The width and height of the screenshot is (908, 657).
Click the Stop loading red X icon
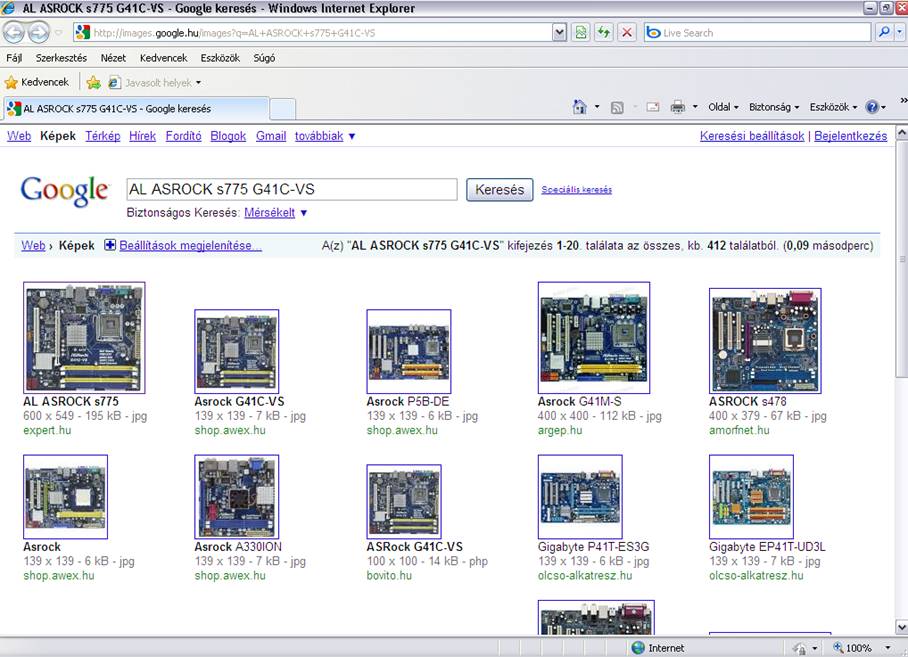pyautogui.click(x=627, y=33)
